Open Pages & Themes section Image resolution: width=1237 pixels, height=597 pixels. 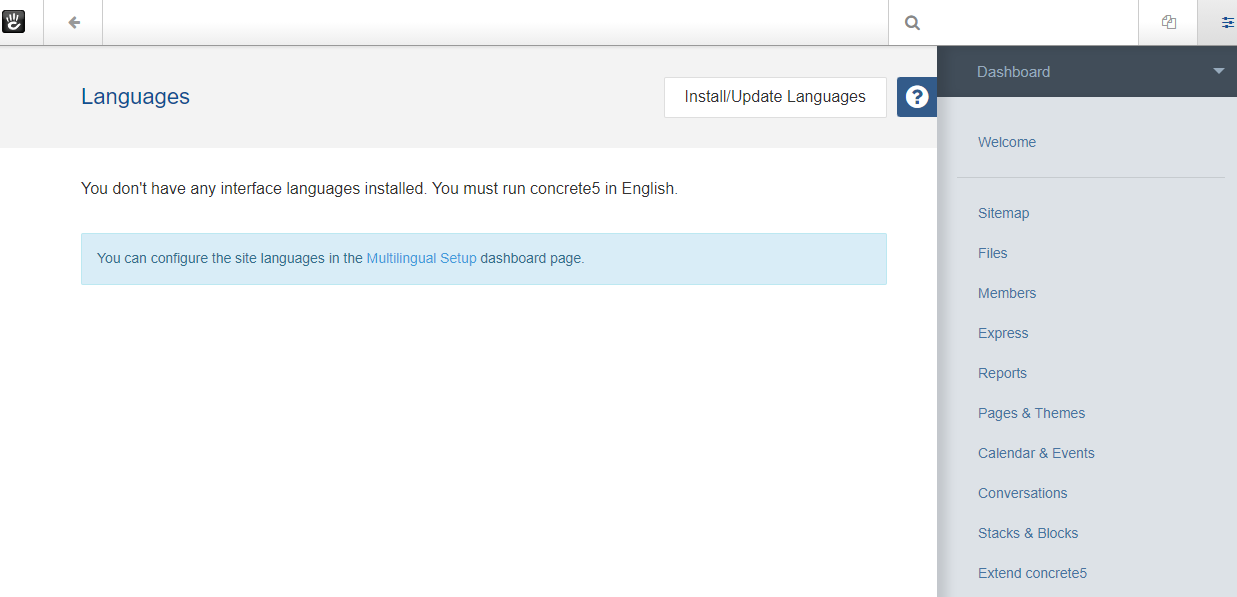[1031, 413]
